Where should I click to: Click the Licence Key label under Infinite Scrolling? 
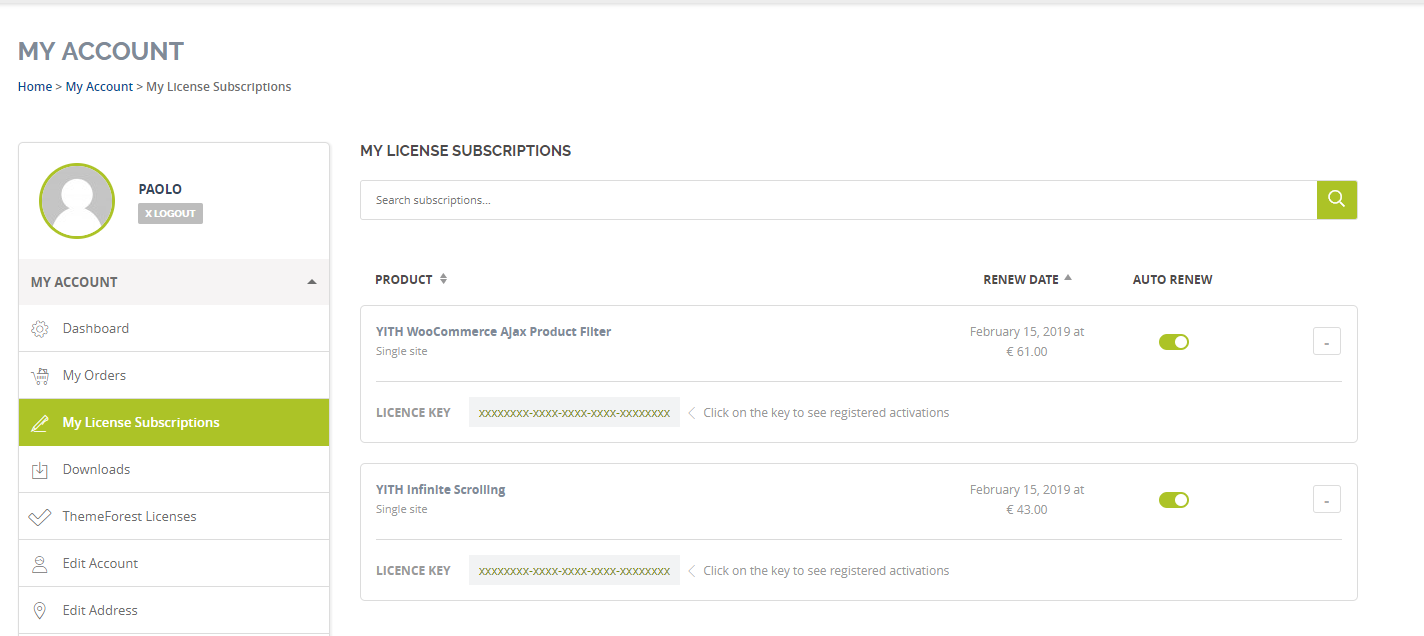coord(413,570)
